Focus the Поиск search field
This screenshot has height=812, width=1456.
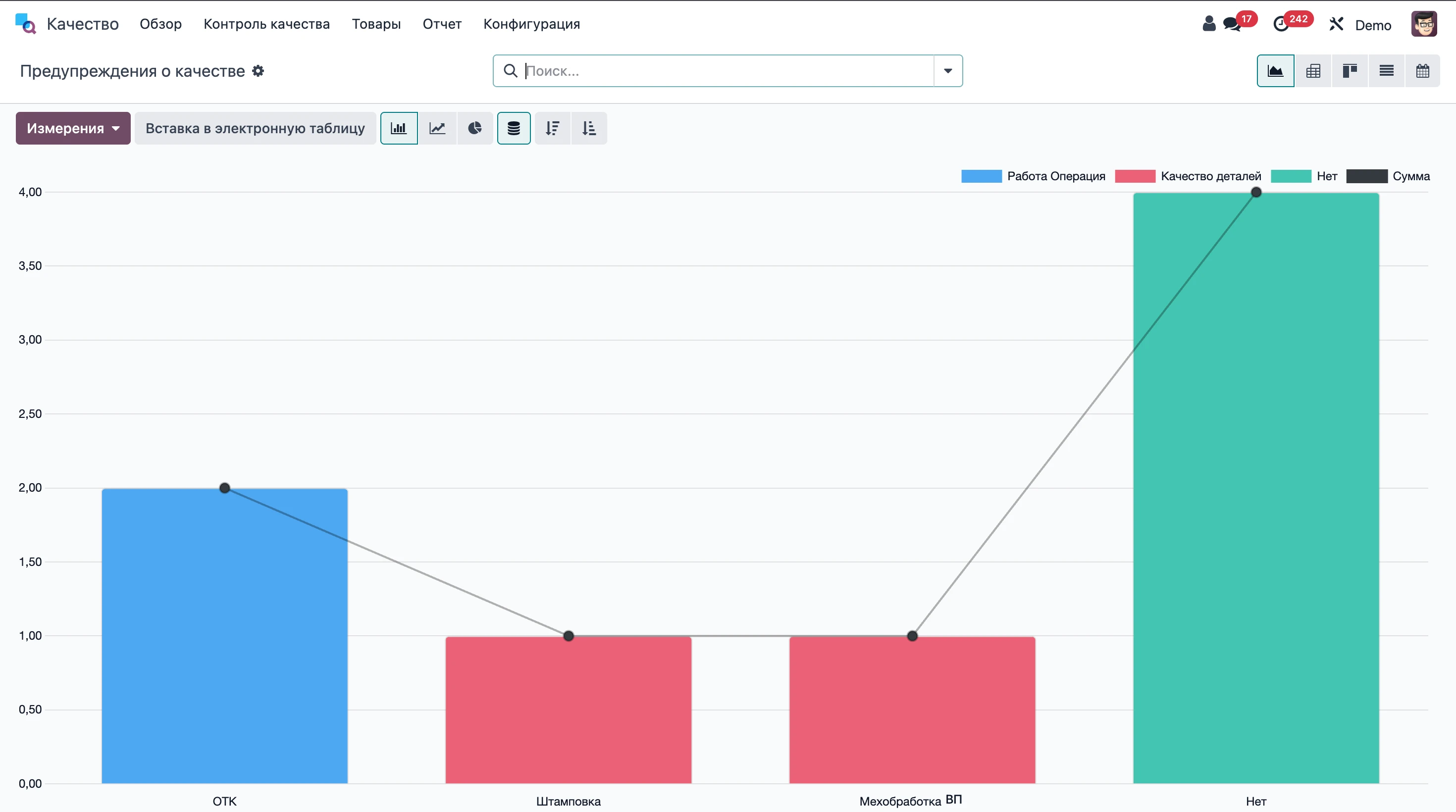(x=728, y=71)
